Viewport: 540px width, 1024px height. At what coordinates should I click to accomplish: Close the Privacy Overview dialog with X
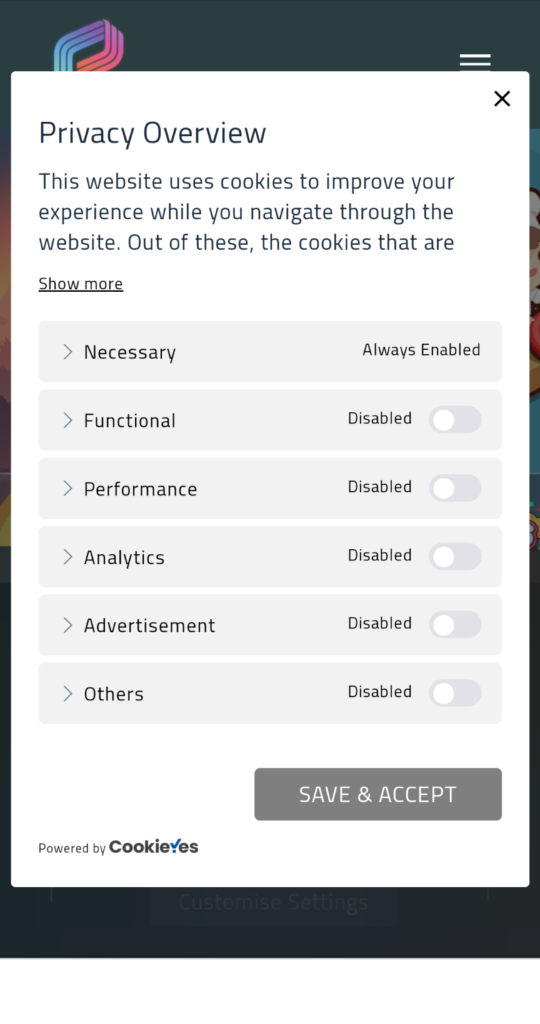[501, 99]
